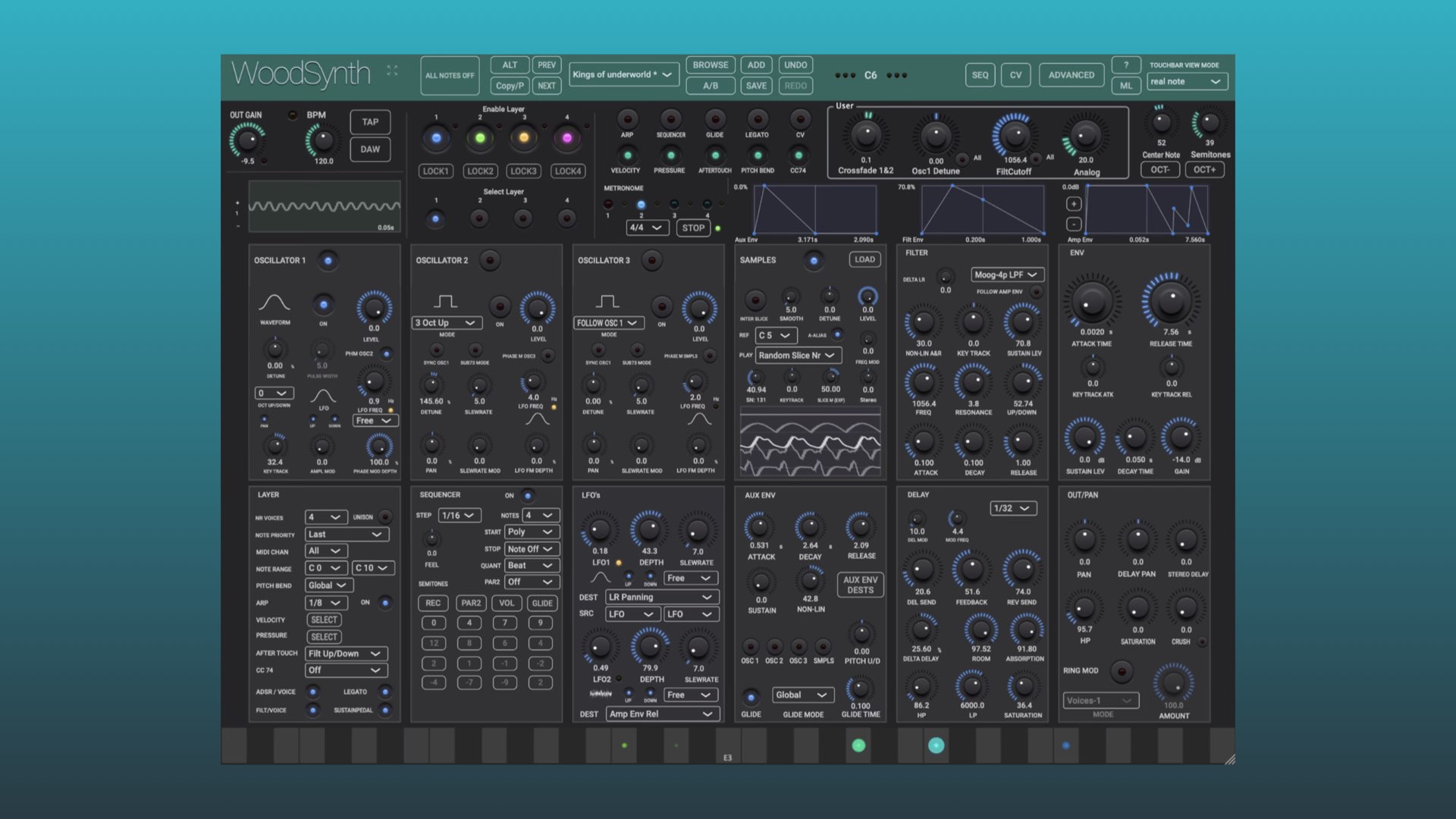Click the help question mark button
The width and height of the screenshot is (1456, 819).
[1126, 65]
